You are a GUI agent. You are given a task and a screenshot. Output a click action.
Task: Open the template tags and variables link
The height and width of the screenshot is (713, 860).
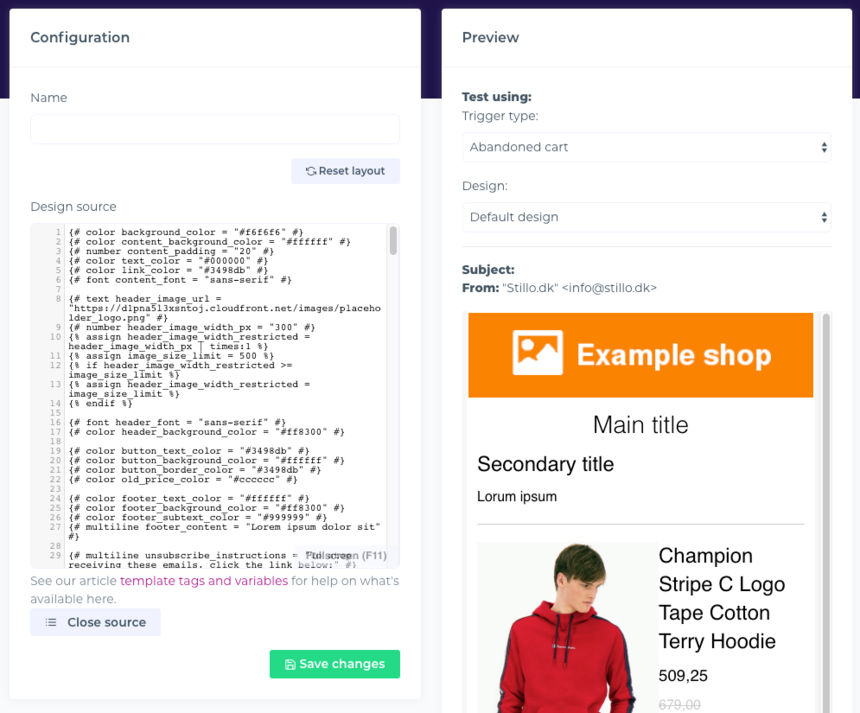(x=204, y=581)
